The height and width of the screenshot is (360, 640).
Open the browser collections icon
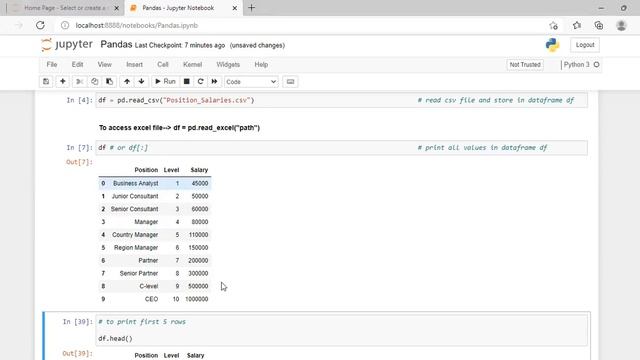click(599, 25)
